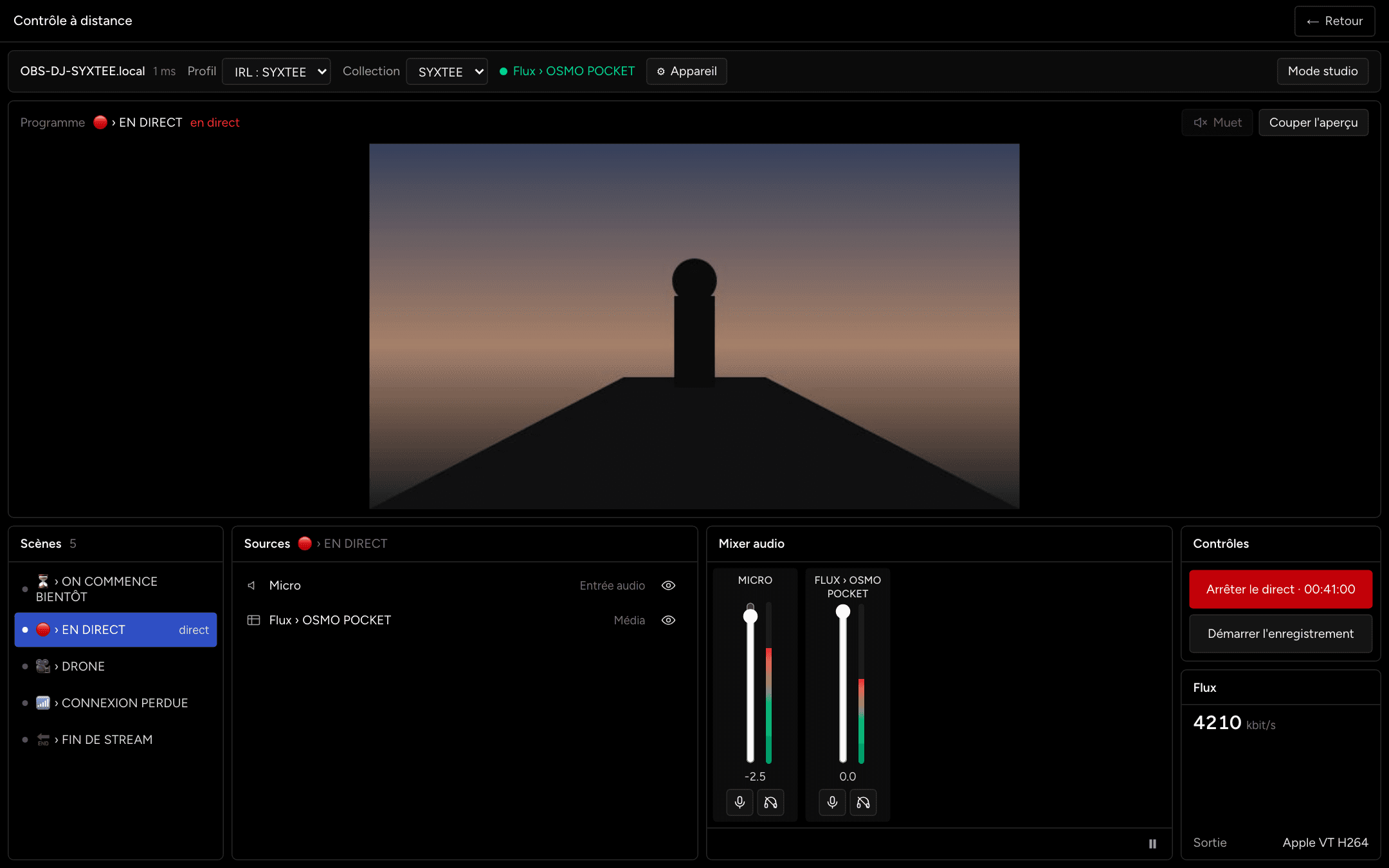Select the EN DIRECT scene

(115, 629)
